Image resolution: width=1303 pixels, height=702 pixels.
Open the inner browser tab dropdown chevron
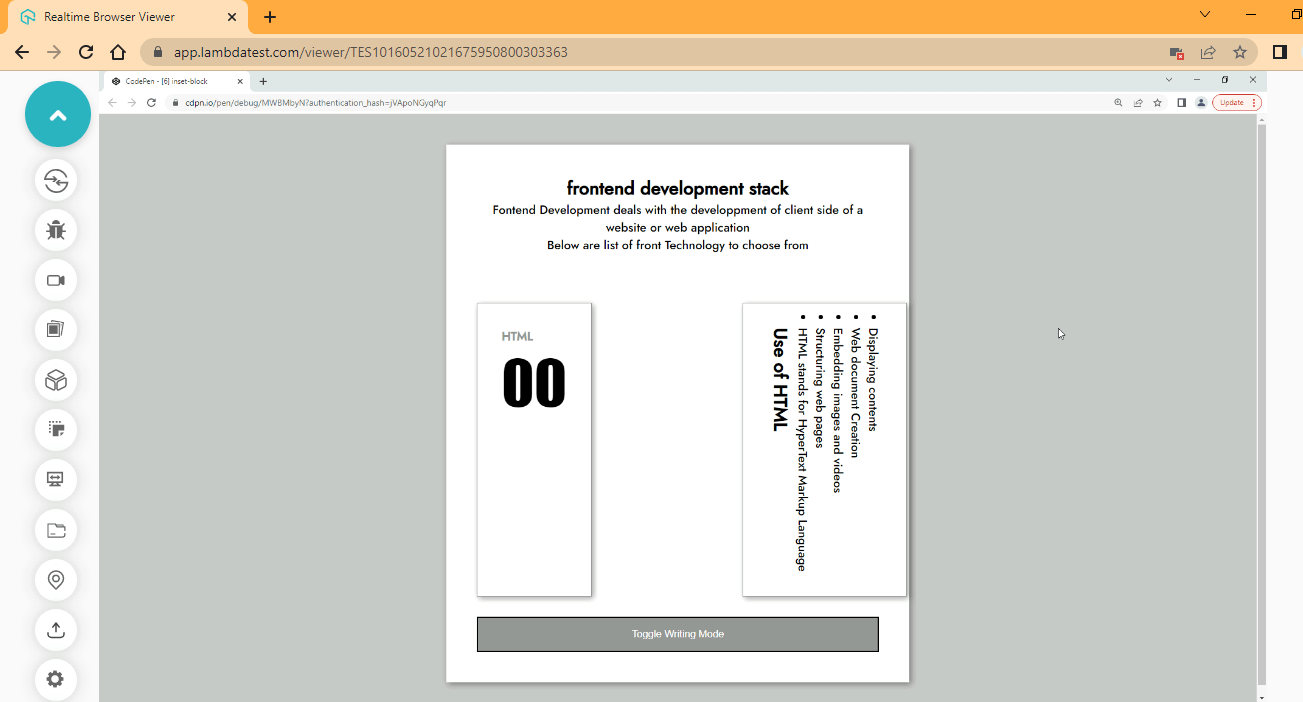[1169, 80]
